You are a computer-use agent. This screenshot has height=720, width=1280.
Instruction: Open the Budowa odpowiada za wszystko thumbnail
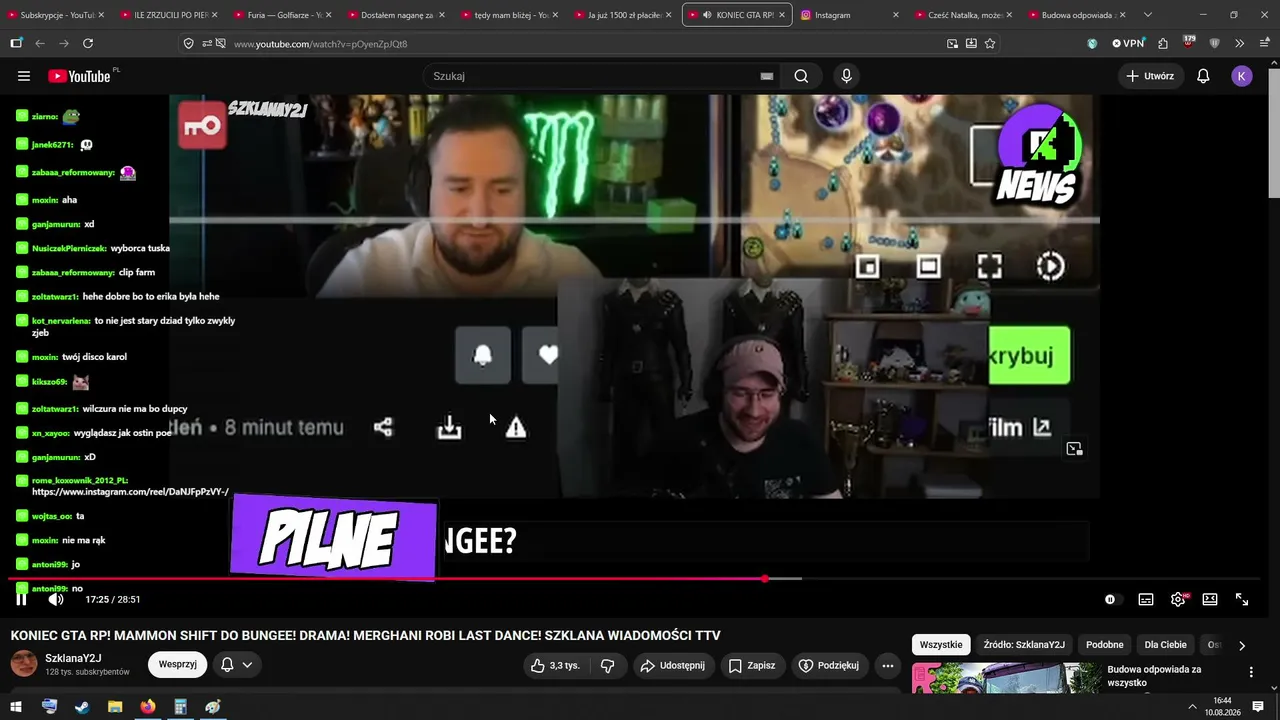coord(1006,677)
